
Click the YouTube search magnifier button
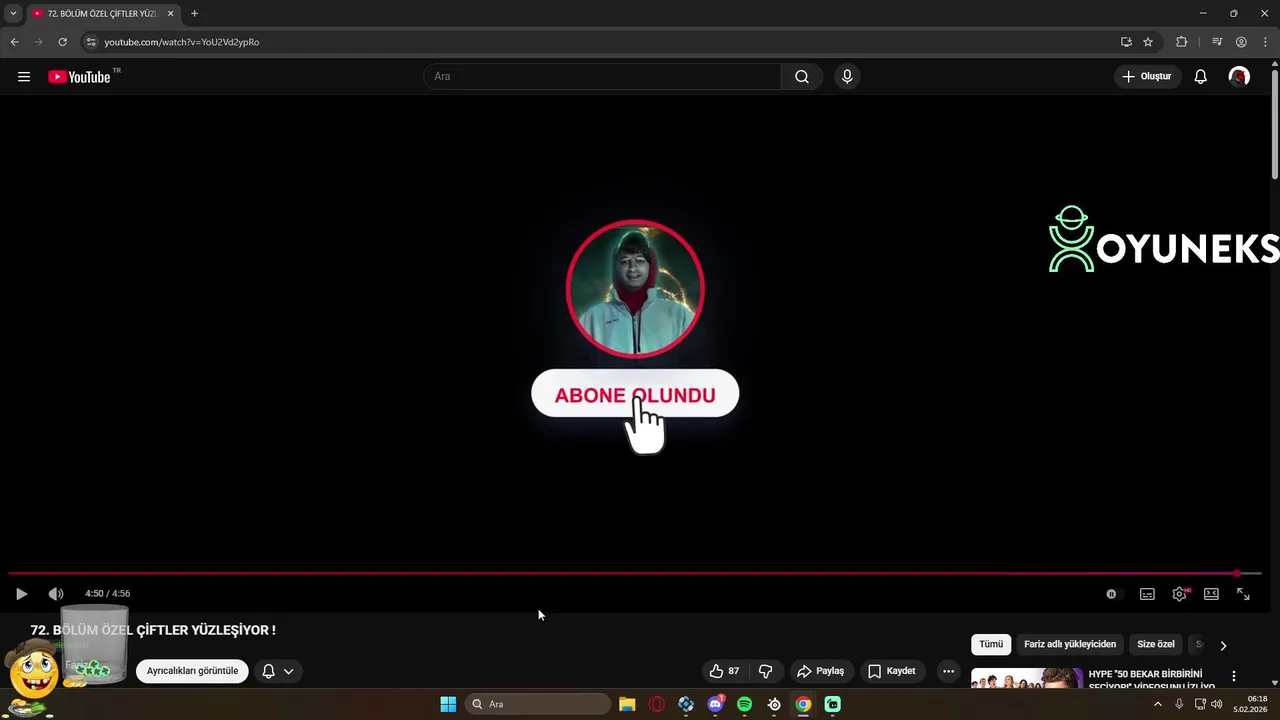click(802, 77)
